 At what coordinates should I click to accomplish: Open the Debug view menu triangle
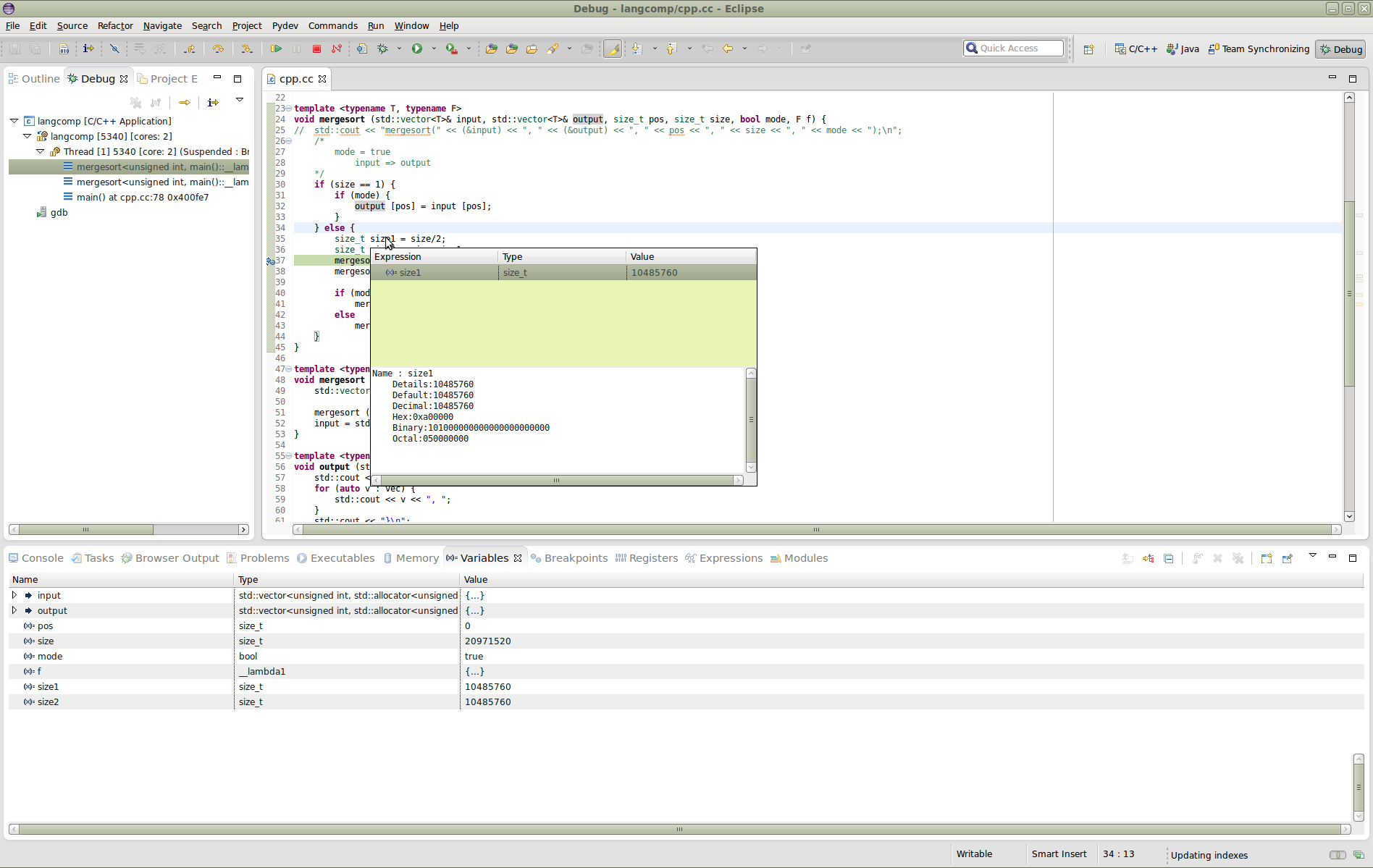click(x=240, y=100)
